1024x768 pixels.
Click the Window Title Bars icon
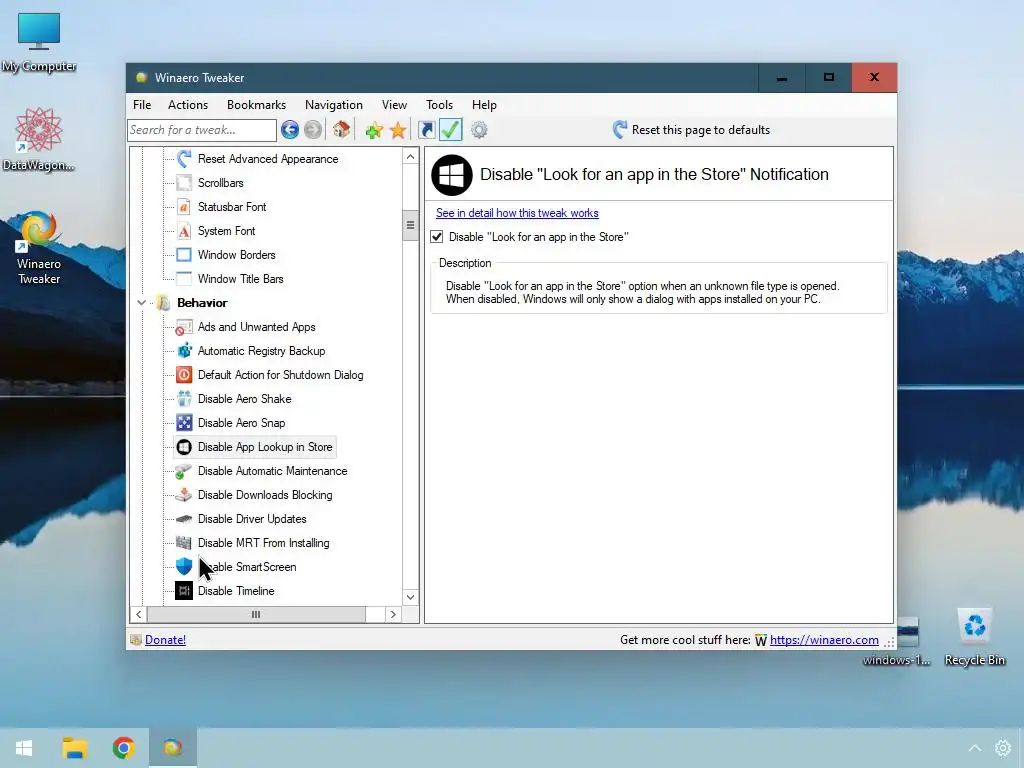point(184,279)
